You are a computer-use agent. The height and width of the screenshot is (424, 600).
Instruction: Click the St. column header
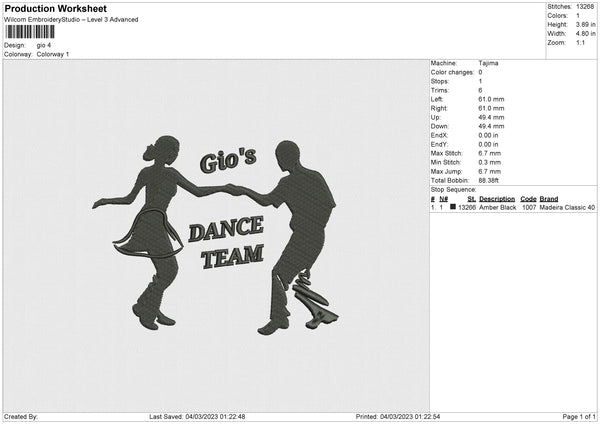pyautogui.click(x=472, y=199)
